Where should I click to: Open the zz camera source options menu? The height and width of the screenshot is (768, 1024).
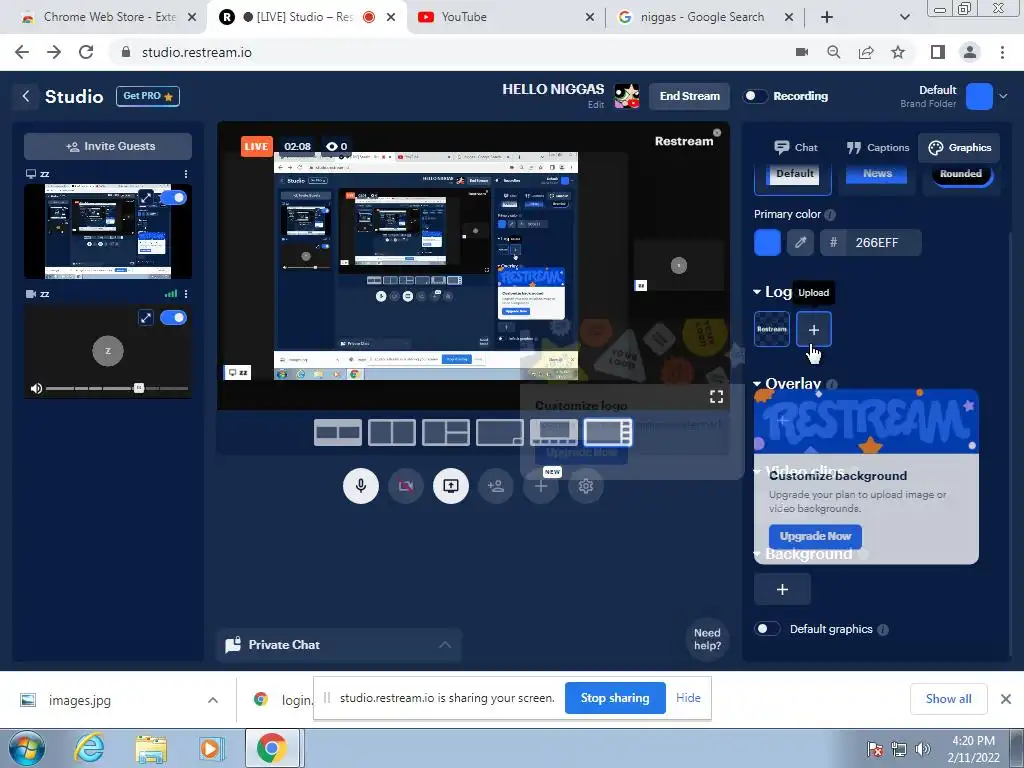click(x=186, y=294)
